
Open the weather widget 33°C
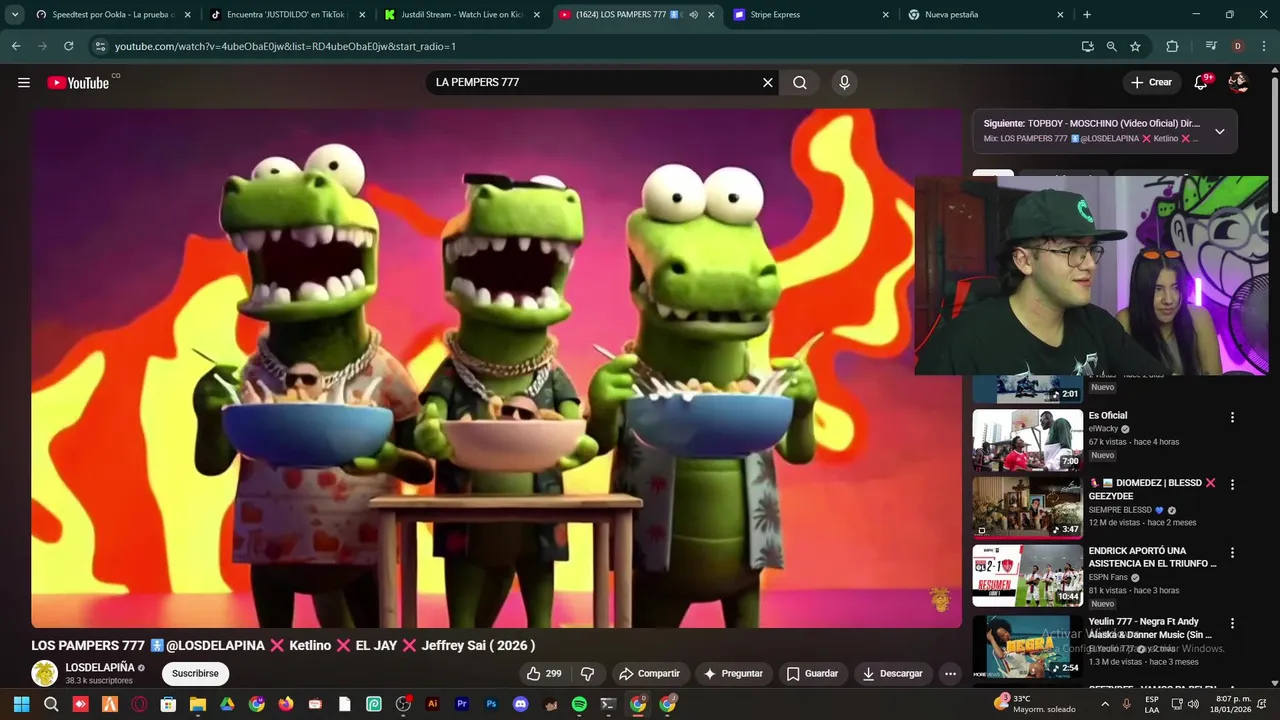pyautogui.click(x=1035, y=704)
